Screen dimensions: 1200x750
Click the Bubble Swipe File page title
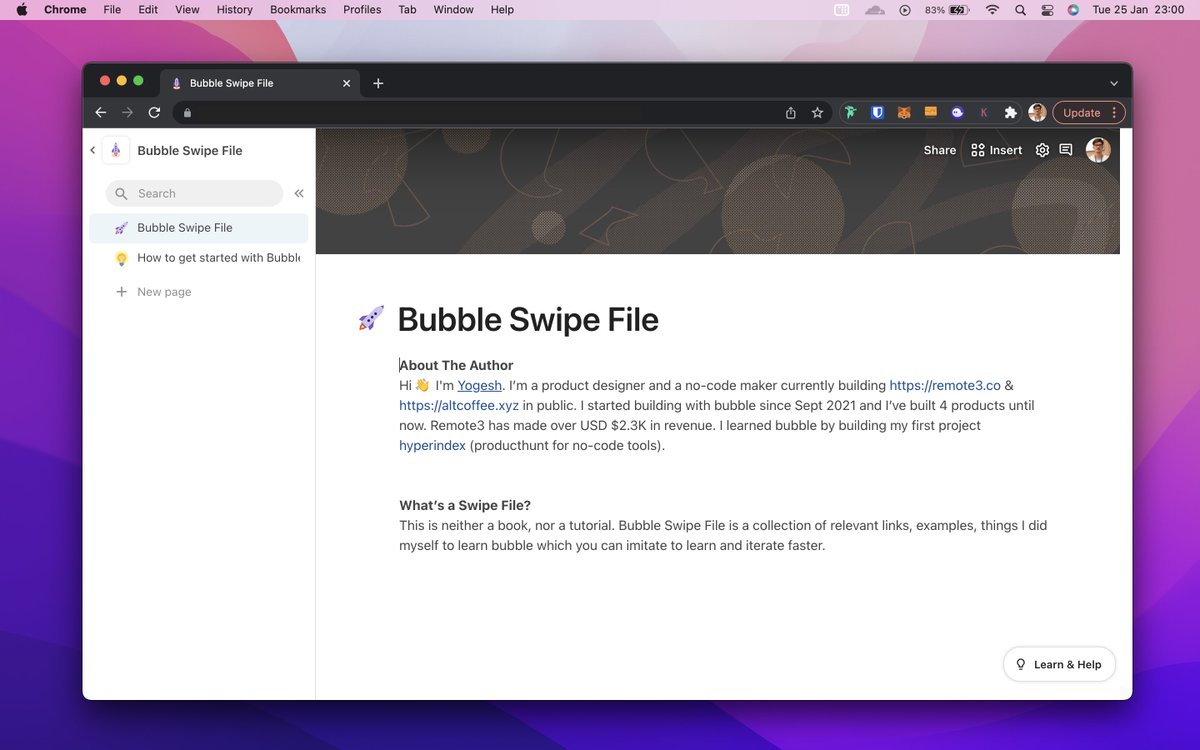tap(528, 319)
